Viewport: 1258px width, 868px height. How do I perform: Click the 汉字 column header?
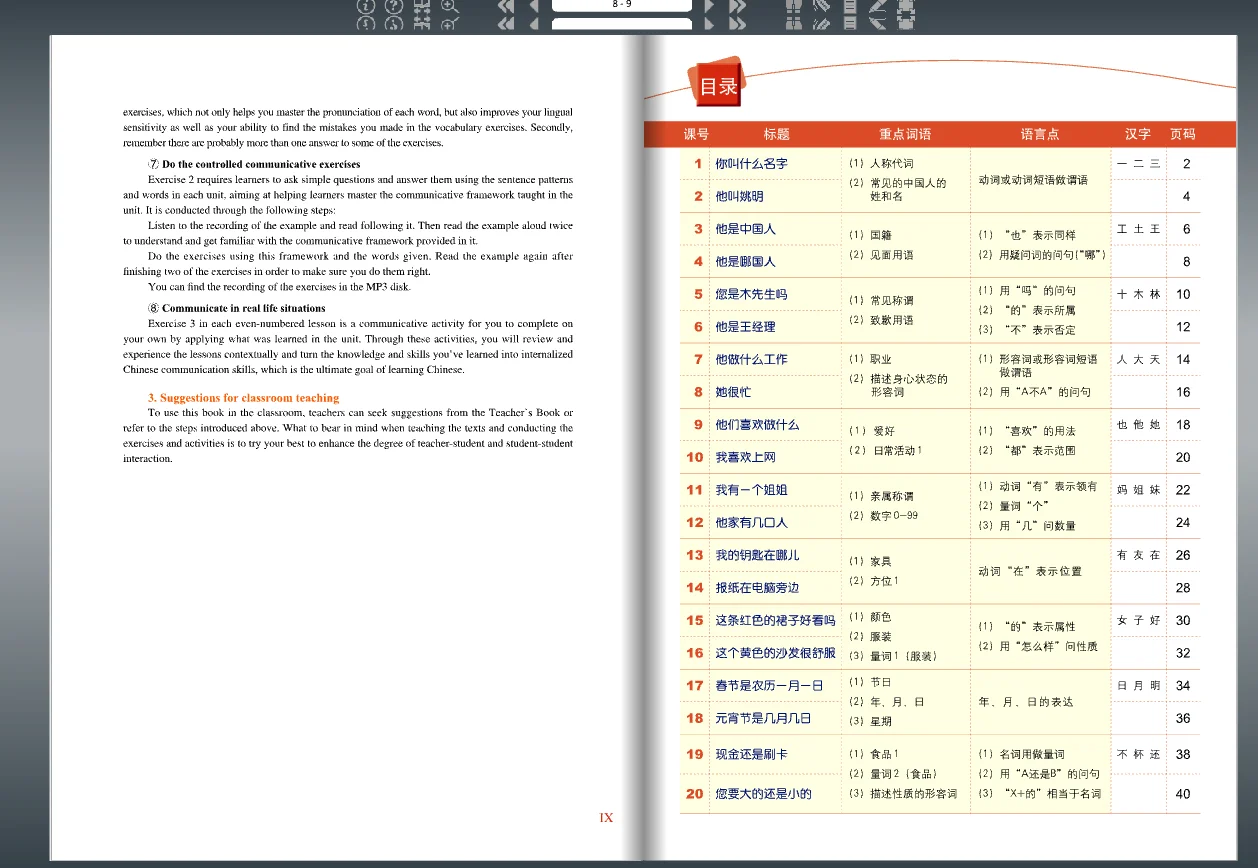coord(1138,134)
